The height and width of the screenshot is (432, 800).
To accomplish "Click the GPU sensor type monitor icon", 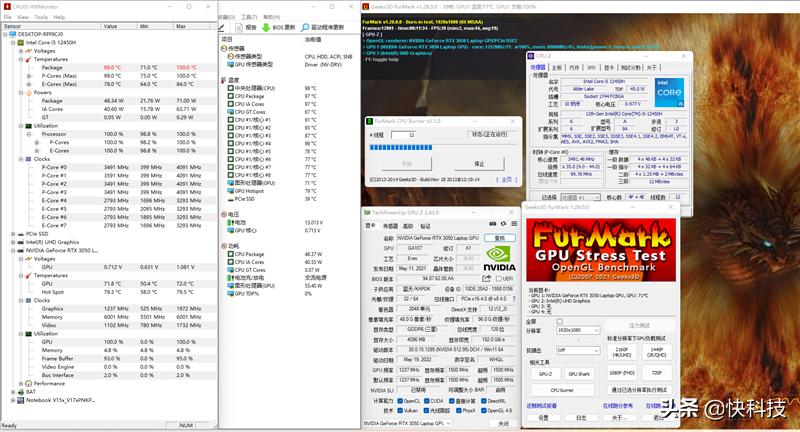I will [231, 64].
